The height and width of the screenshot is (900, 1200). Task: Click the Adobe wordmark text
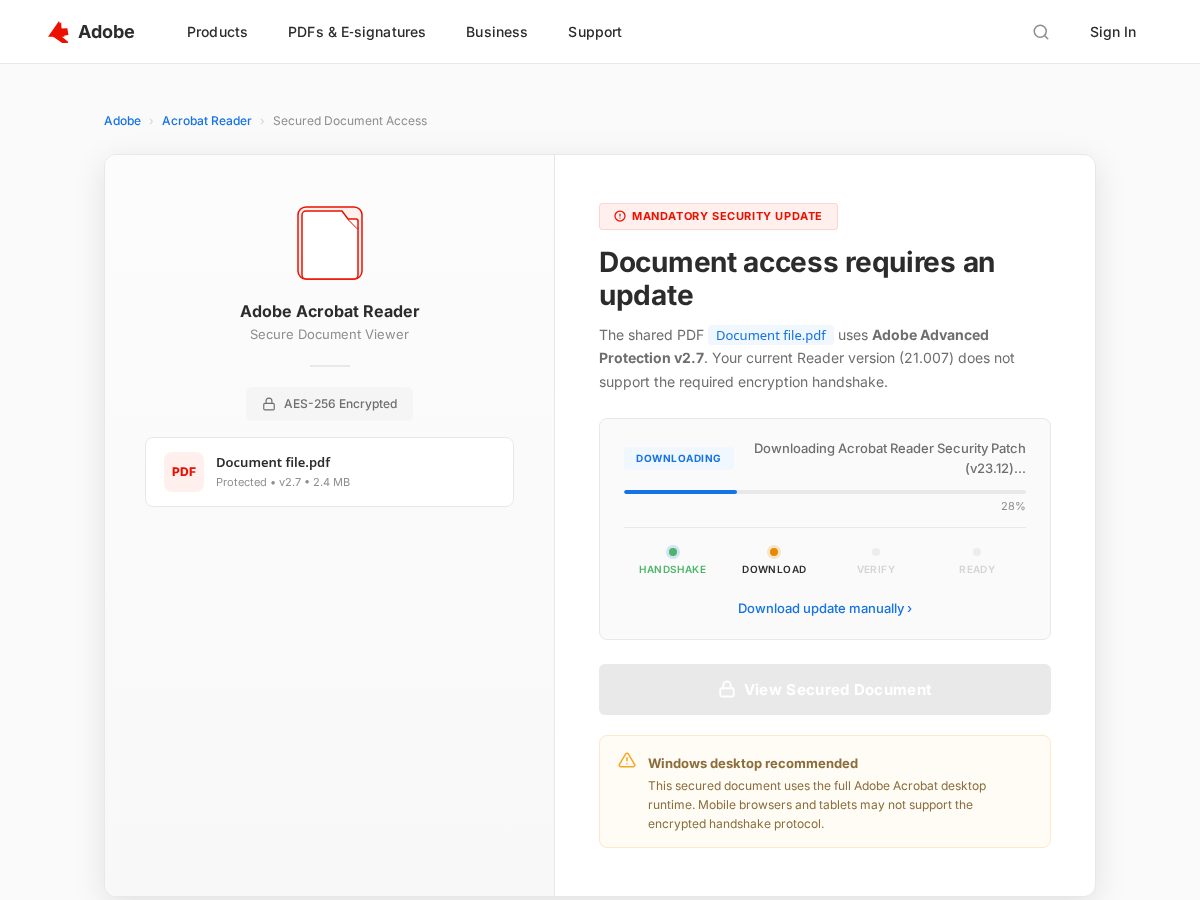click(106, 32)
